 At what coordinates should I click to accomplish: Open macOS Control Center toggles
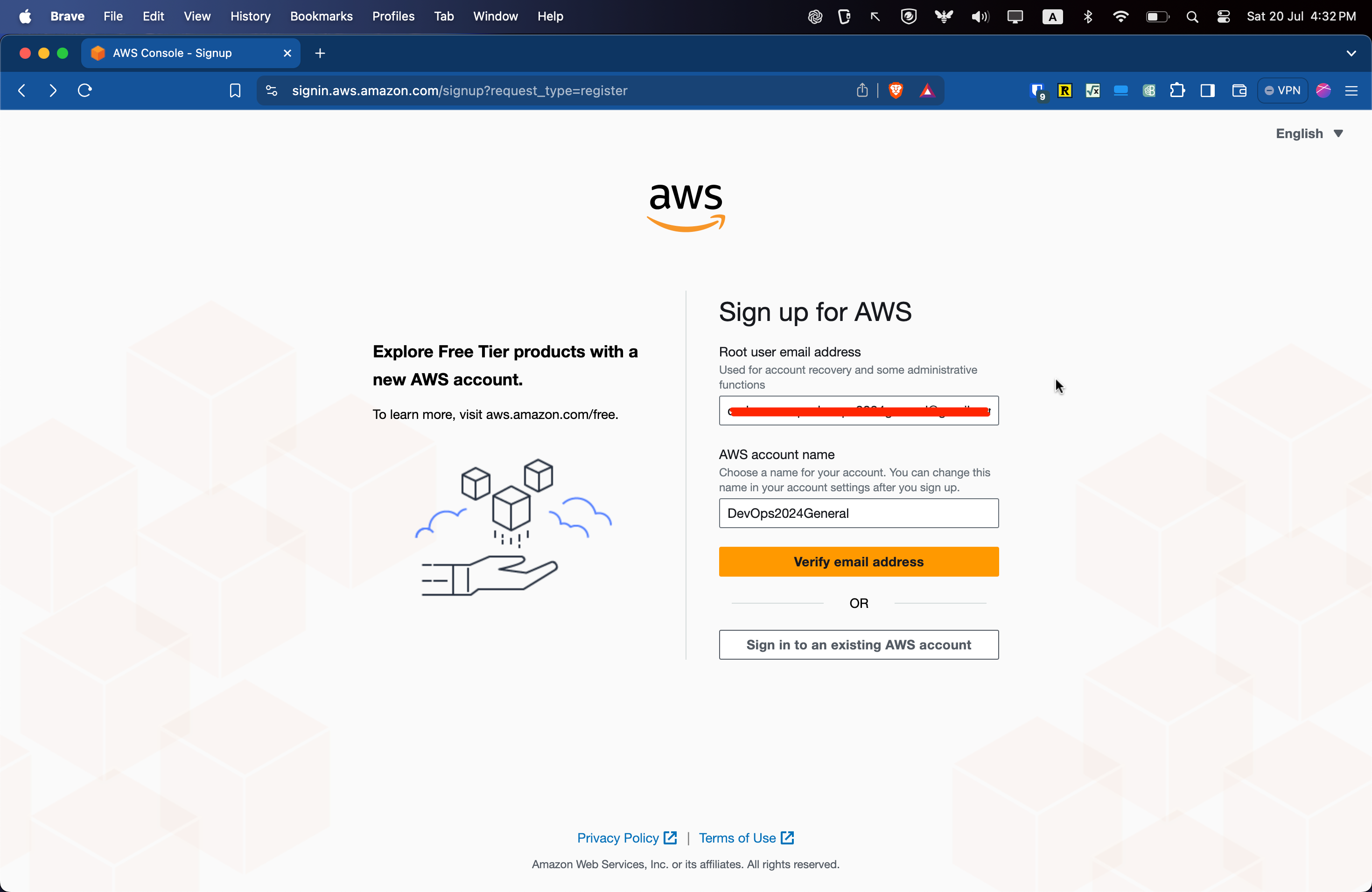[x=1223, y=17]
